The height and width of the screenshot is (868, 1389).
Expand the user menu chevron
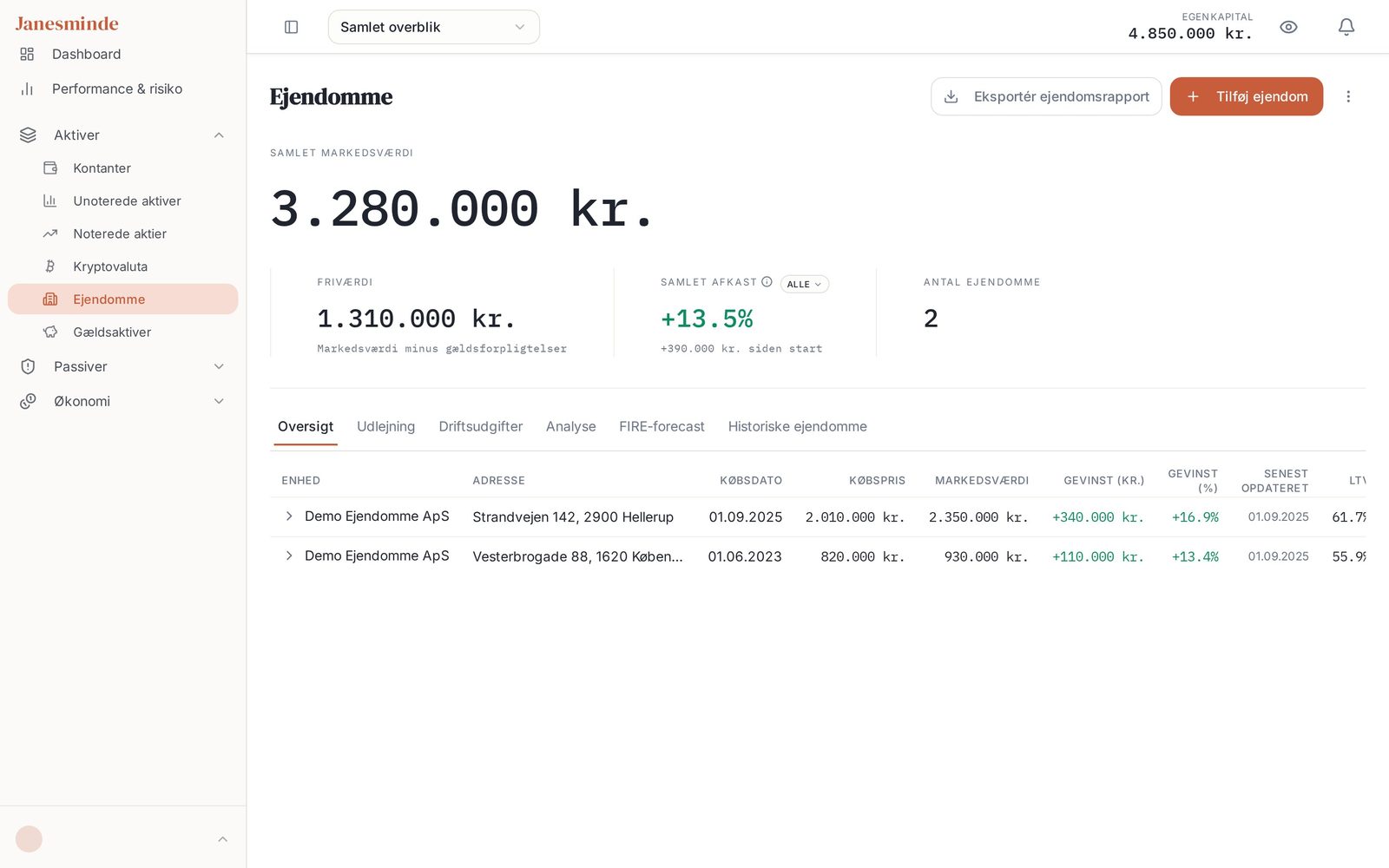[222, 839]
